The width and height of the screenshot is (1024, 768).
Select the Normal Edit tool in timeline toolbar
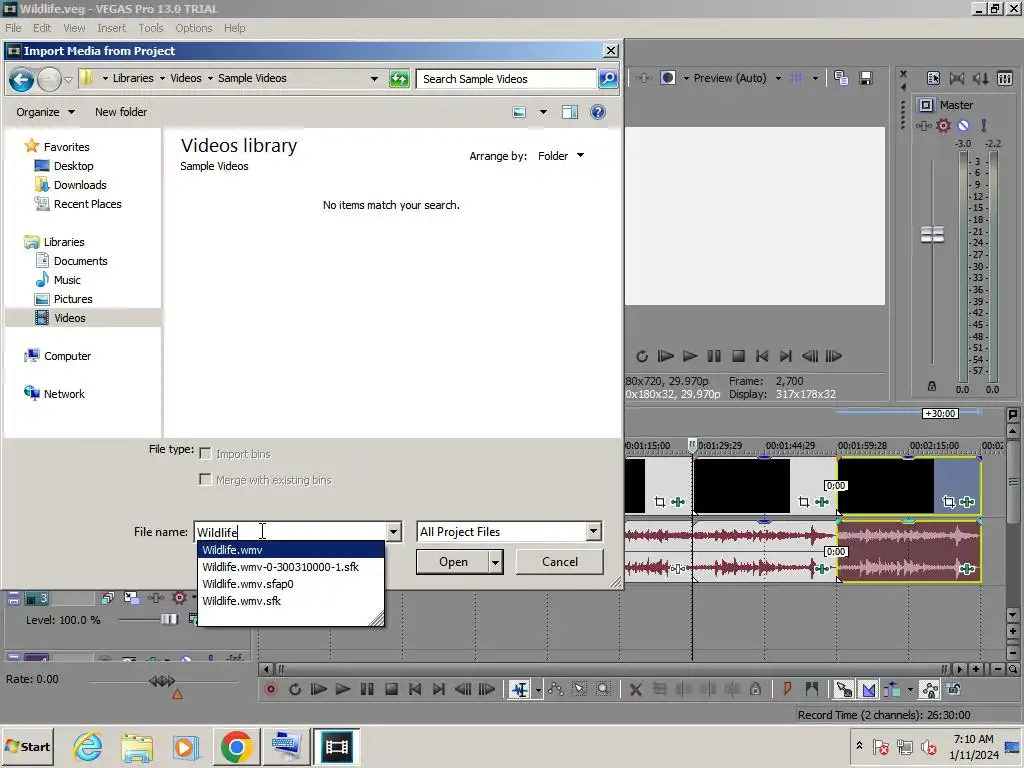coord(520,689)
